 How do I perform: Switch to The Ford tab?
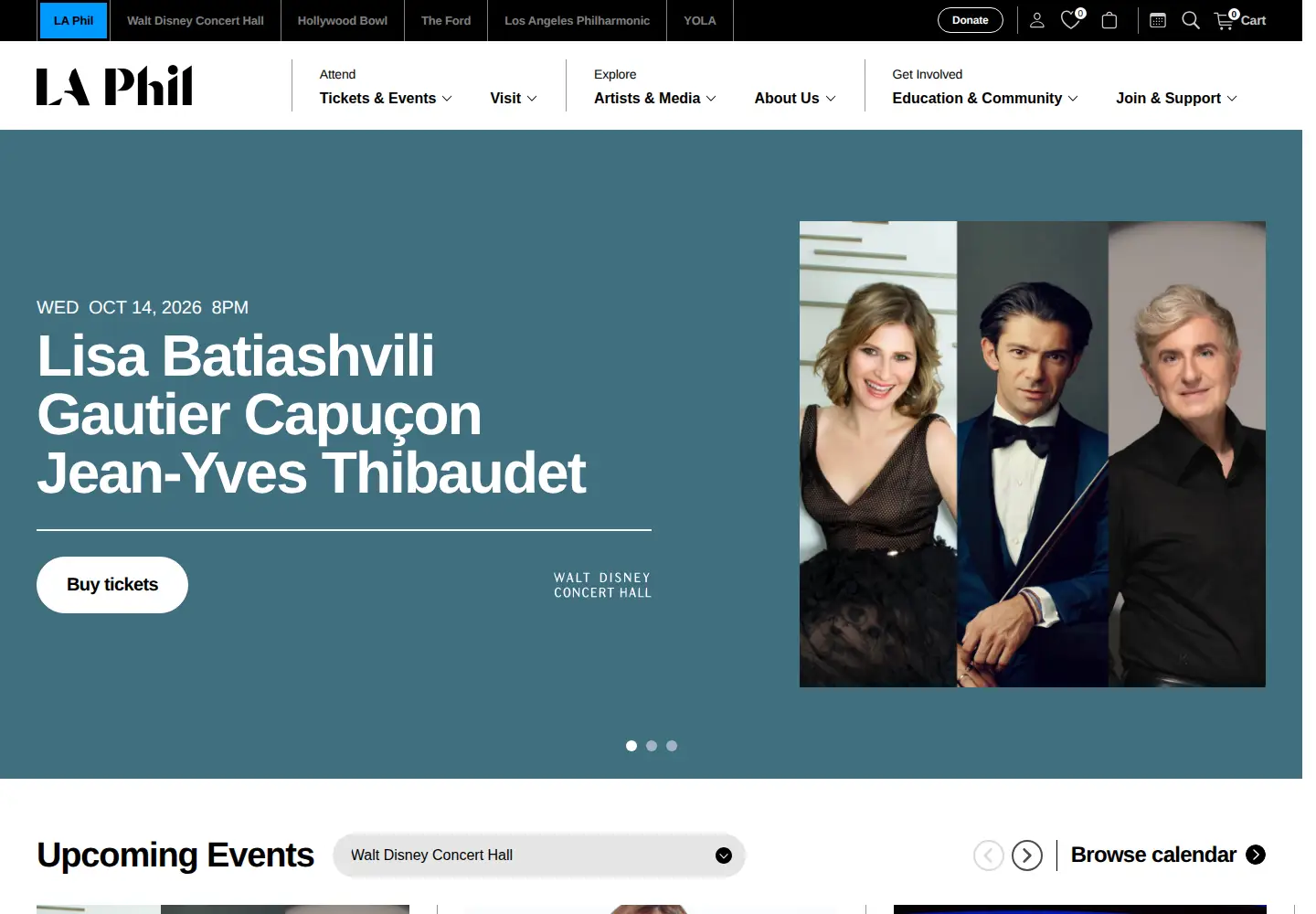tap(446, 20)
